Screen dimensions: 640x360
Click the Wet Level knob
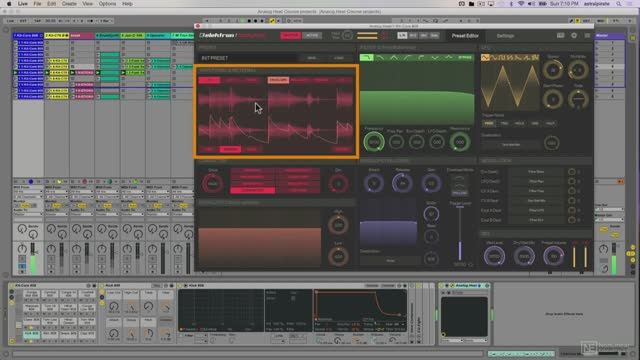(494, 256)
